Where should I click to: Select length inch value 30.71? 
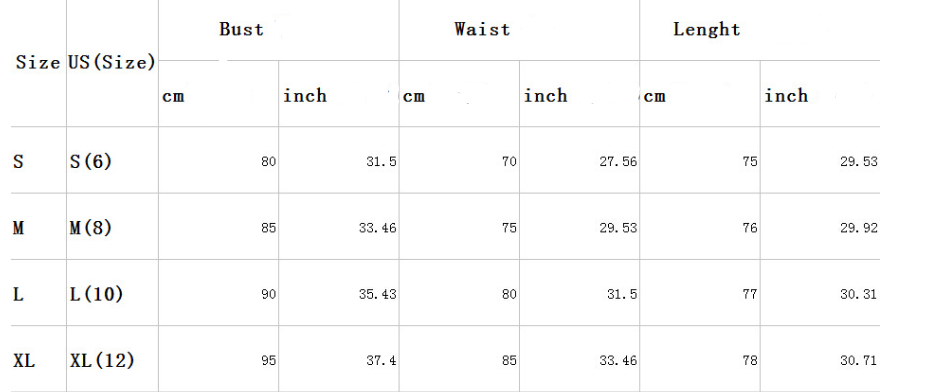tap(859, 361)
